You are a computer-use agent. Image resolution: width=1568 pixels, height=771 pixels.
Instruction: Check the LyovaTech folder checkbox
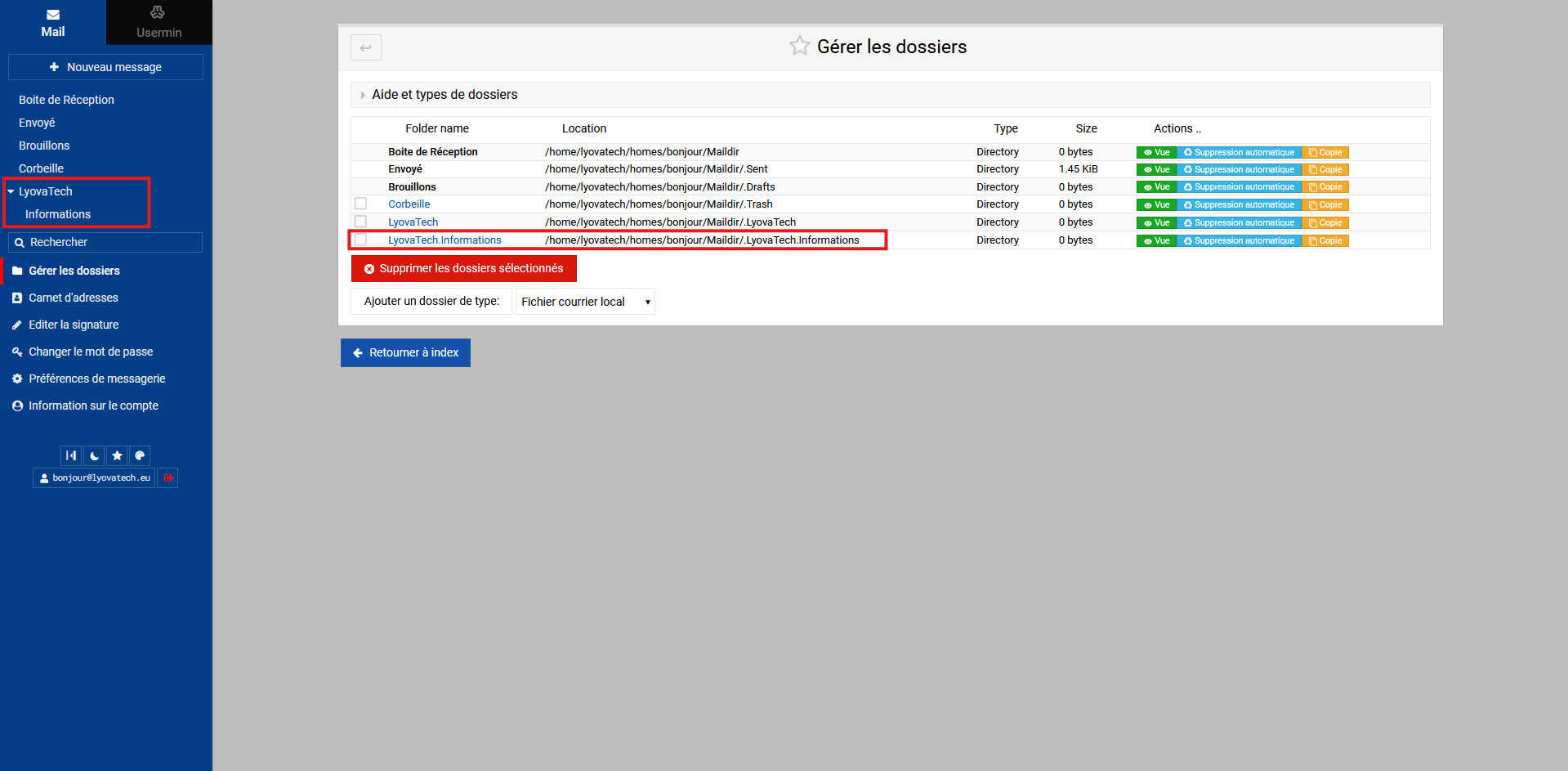(360, 222)
